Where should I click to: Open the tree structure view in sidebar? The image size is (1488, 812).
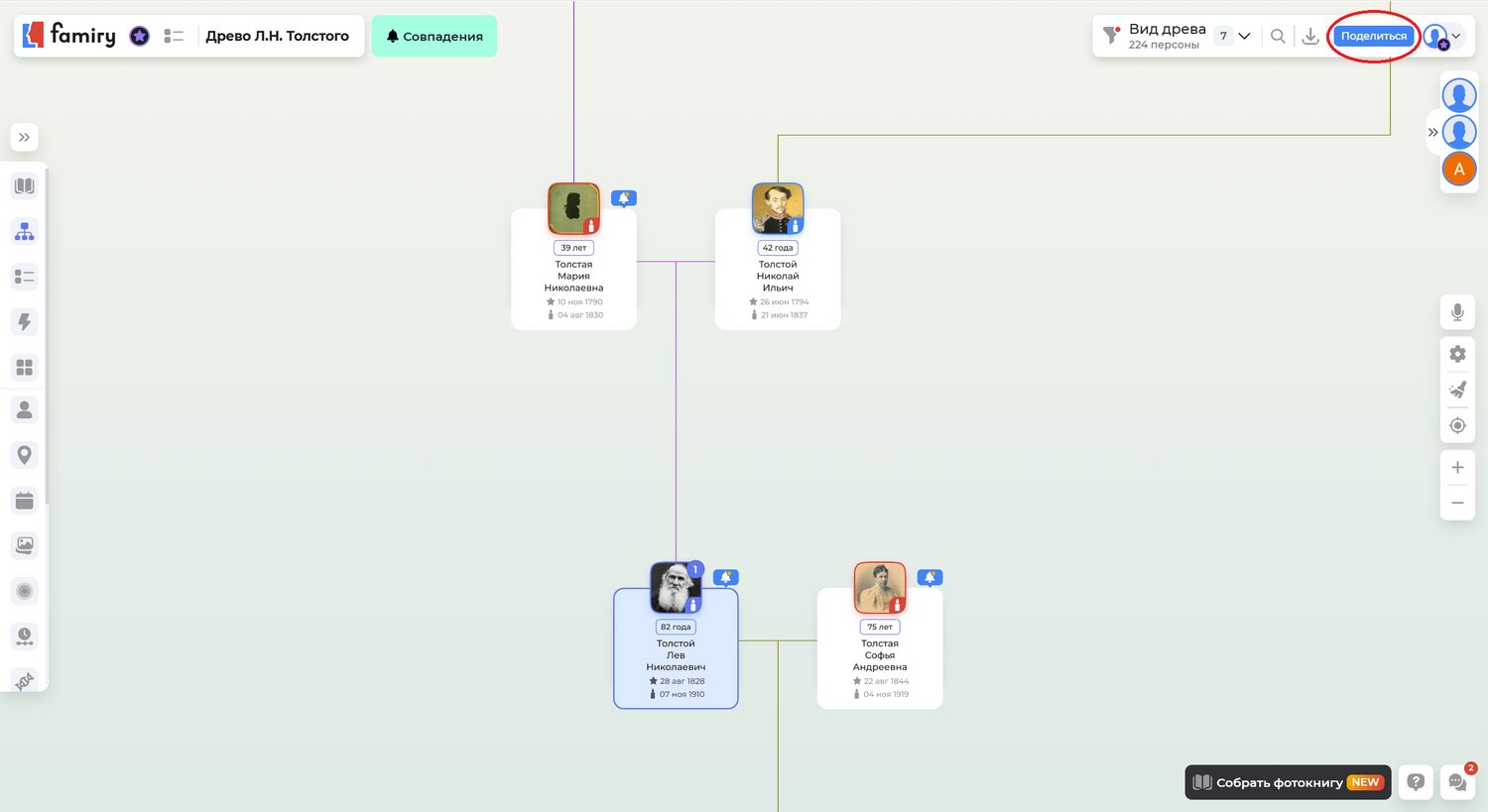[x=25, y=231]
